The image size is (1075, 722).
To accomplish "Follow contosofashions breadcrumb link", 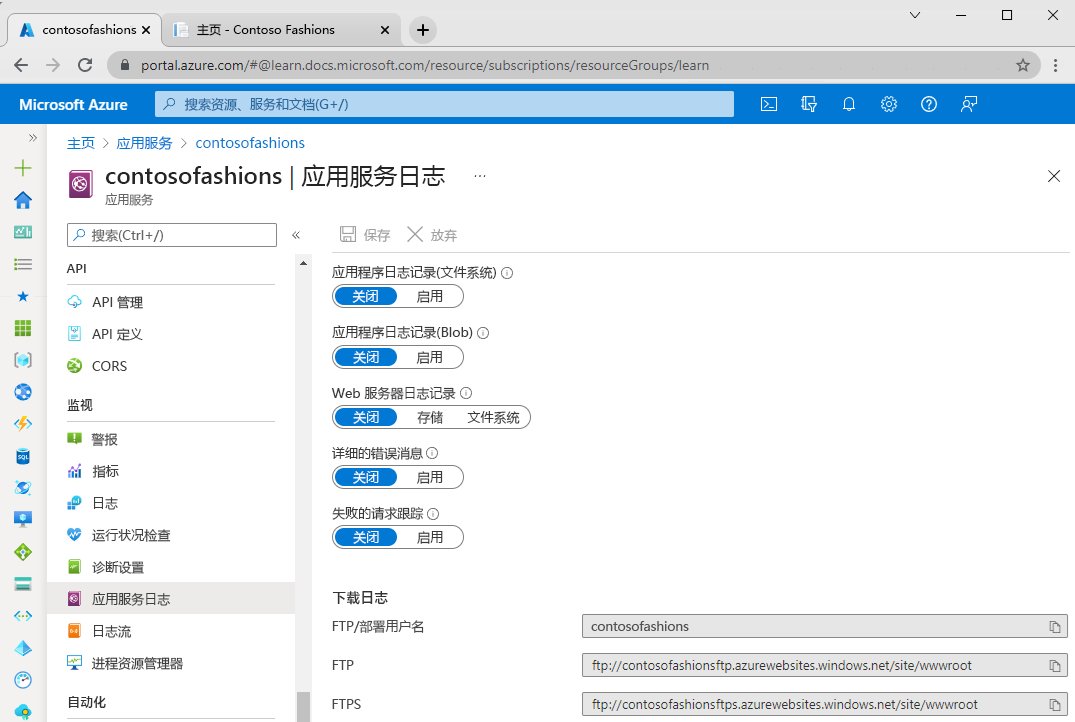I will pos(250,143).
